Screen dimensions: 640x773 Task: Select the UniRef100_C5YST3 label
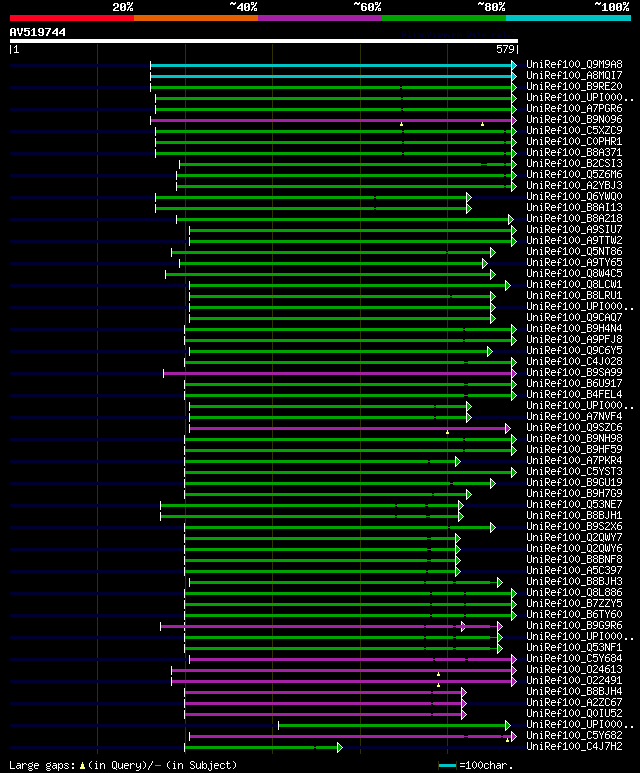[x=574, y=471]
